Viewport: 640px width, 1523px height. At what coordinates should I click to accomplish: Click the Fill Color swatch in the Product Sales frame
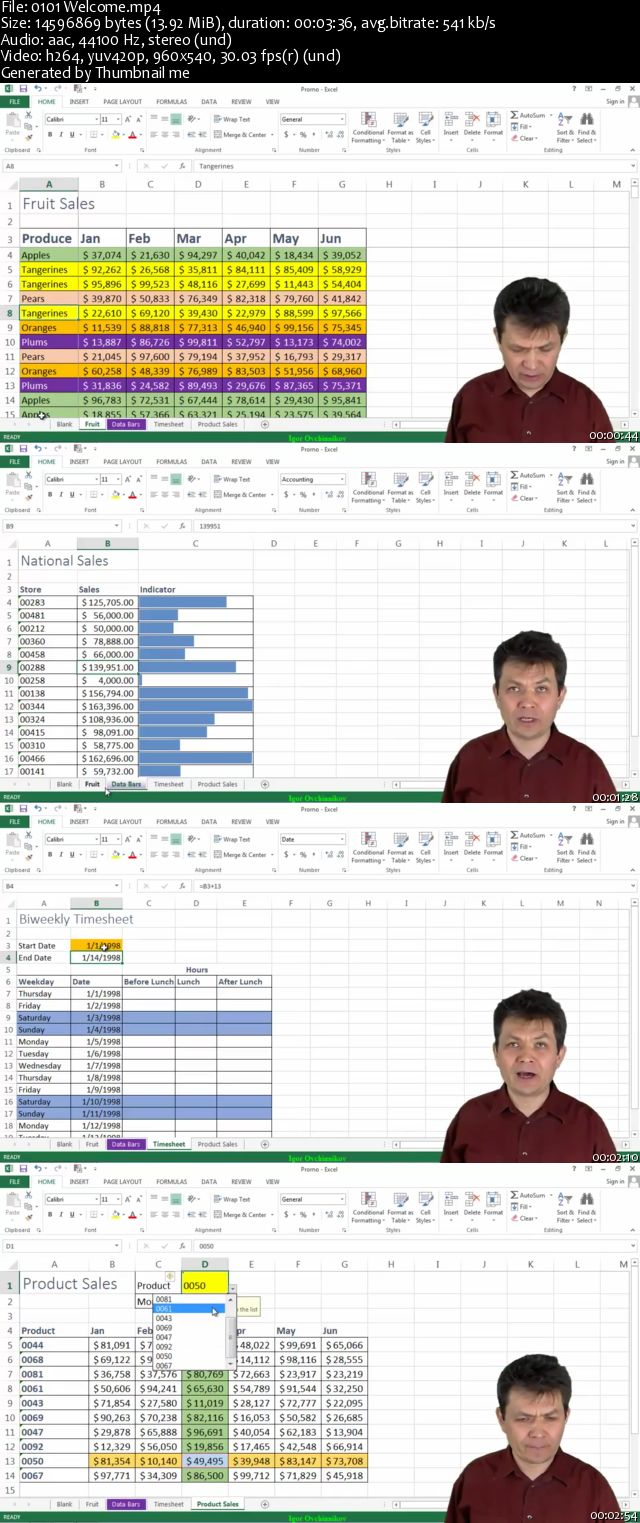point(115,1215)
